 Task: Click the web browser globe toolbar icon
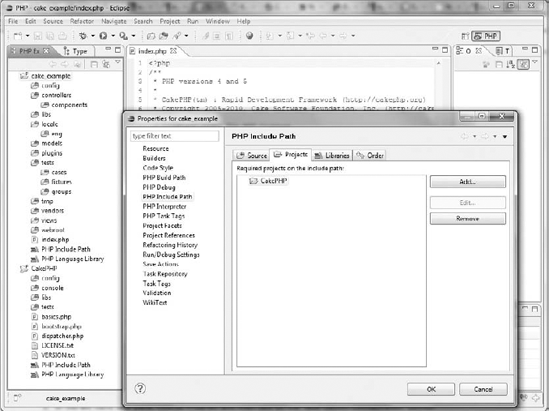click(249, 36)
